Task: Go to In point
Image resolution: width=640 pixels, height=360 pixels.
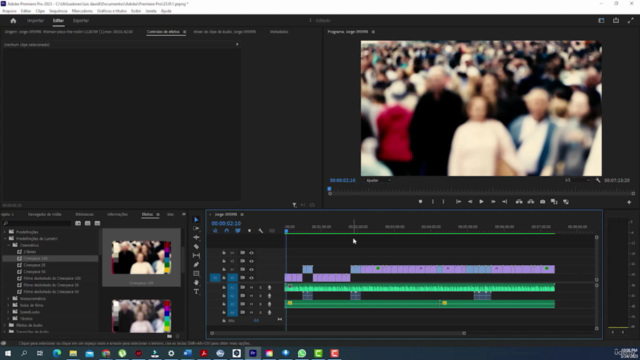Action: pos(458,202)
